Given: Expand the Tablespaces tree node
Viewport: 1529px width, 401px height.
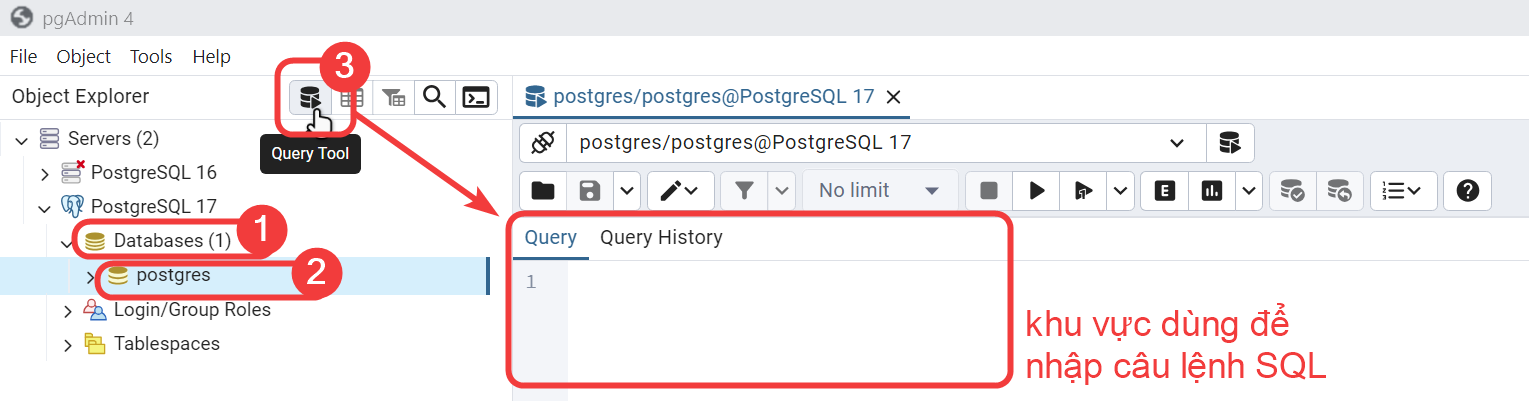Looking at the screenshot, I should (x=68, y=345).
